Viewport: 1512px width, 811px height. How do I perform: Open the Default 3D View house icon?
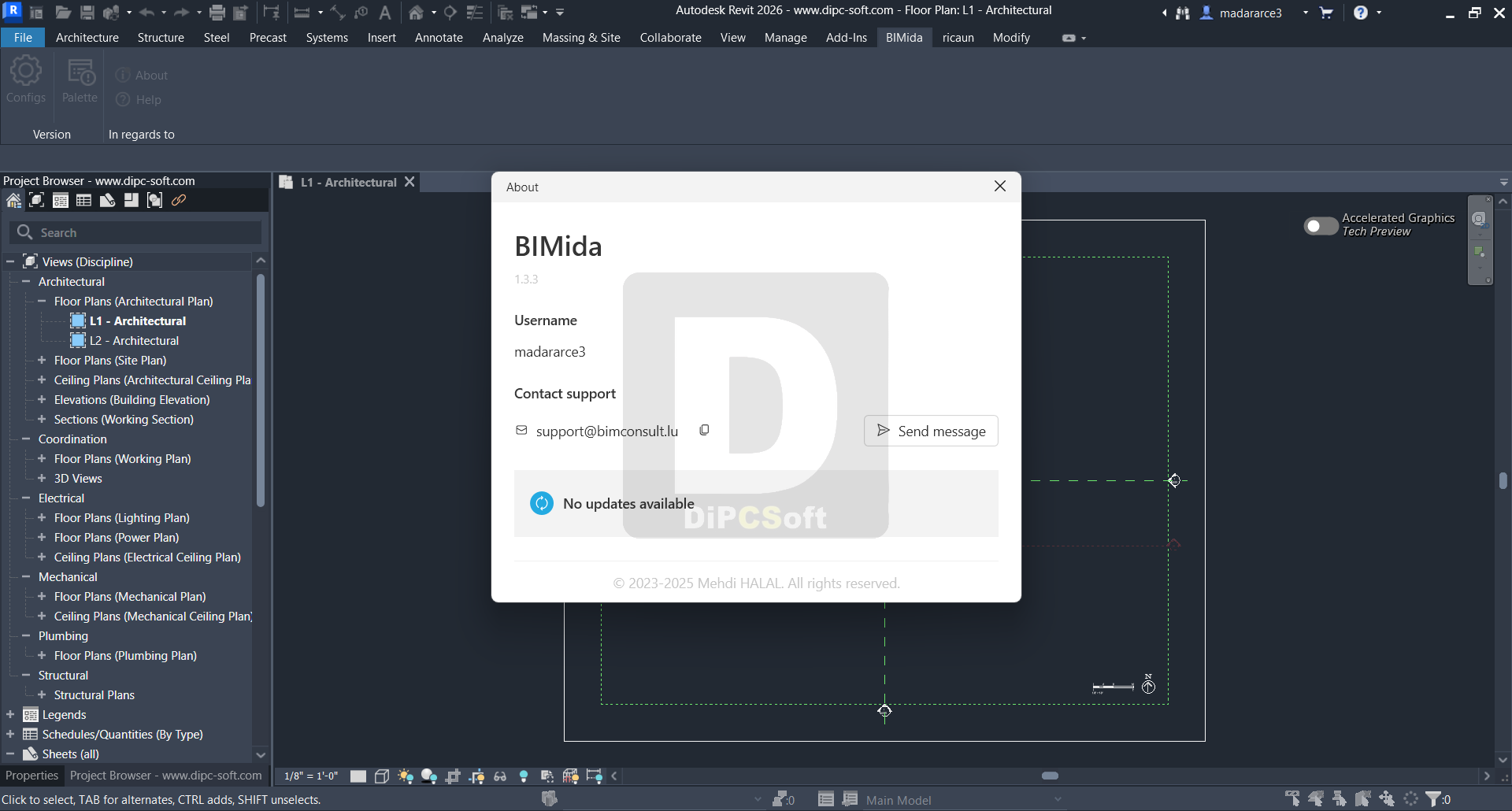pyautogui.click(x=416, y=13)
